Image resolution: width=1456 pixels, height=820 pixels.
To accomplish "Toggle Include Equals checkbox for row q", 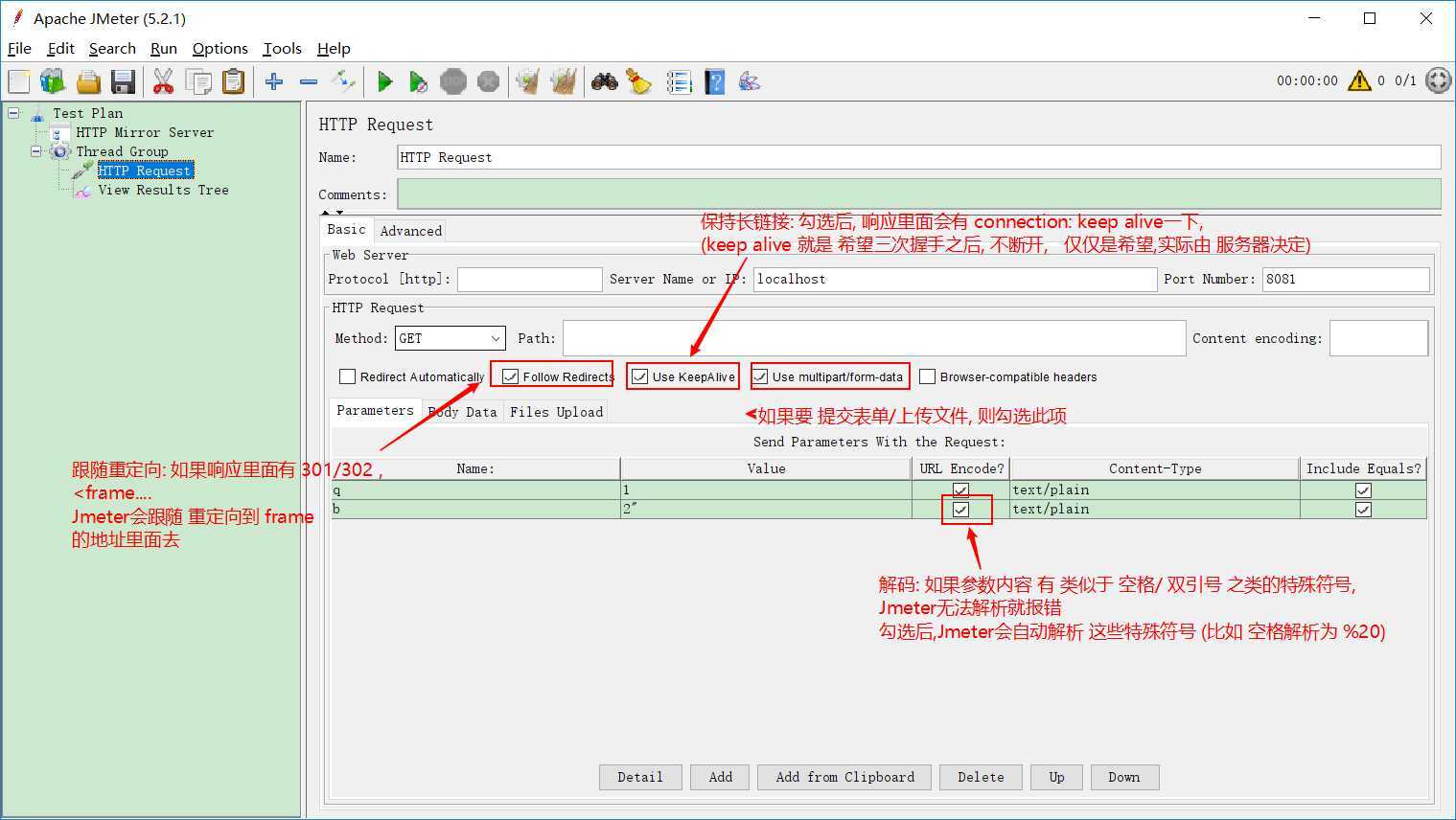I will tap(1363, 490).
